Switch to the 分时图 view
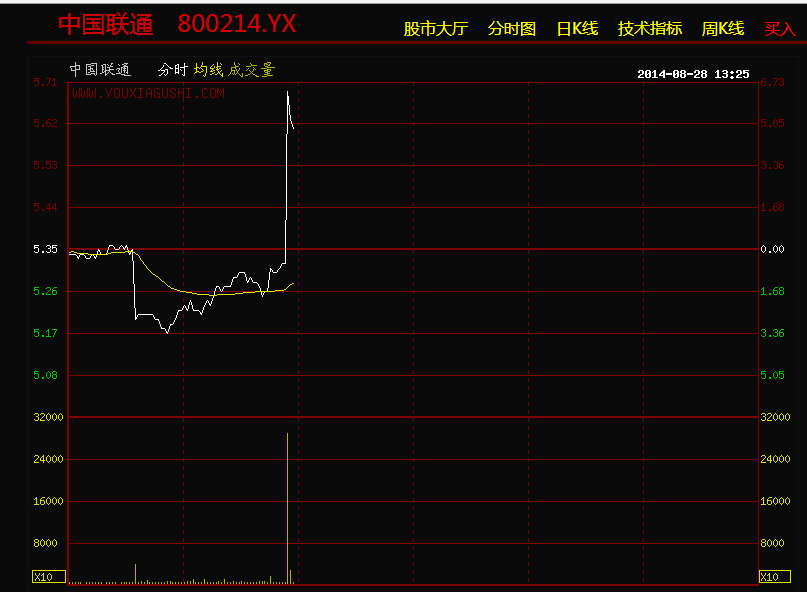 tap(512, 29)
